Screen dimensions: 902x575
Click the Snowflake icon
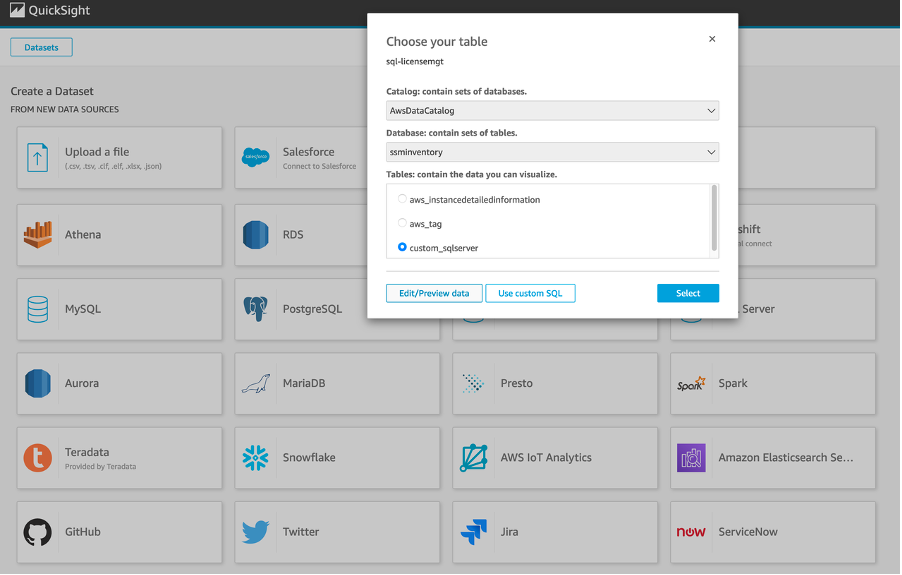click(255, 458)
